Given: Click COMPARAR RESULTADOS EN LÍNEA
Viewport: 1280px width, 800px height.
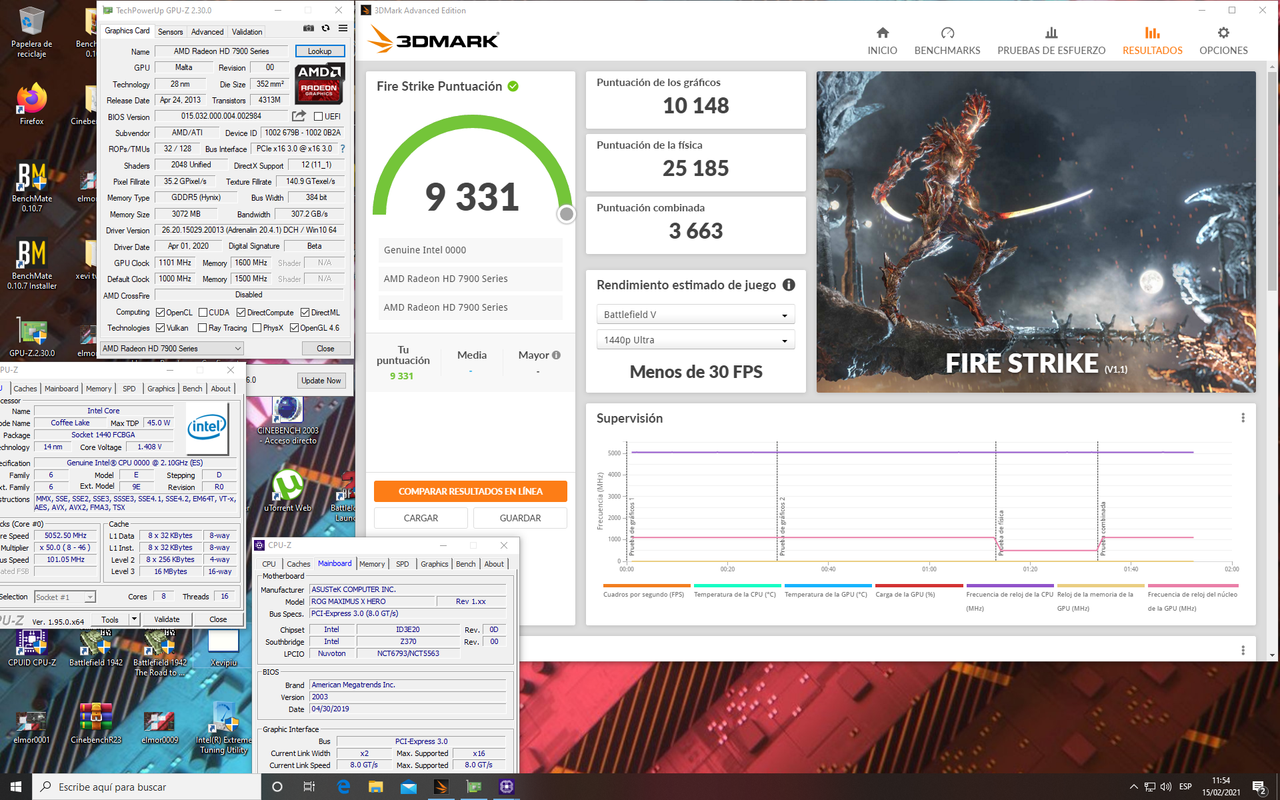Looking at the screenshot, I should click(x=470, y=492).
